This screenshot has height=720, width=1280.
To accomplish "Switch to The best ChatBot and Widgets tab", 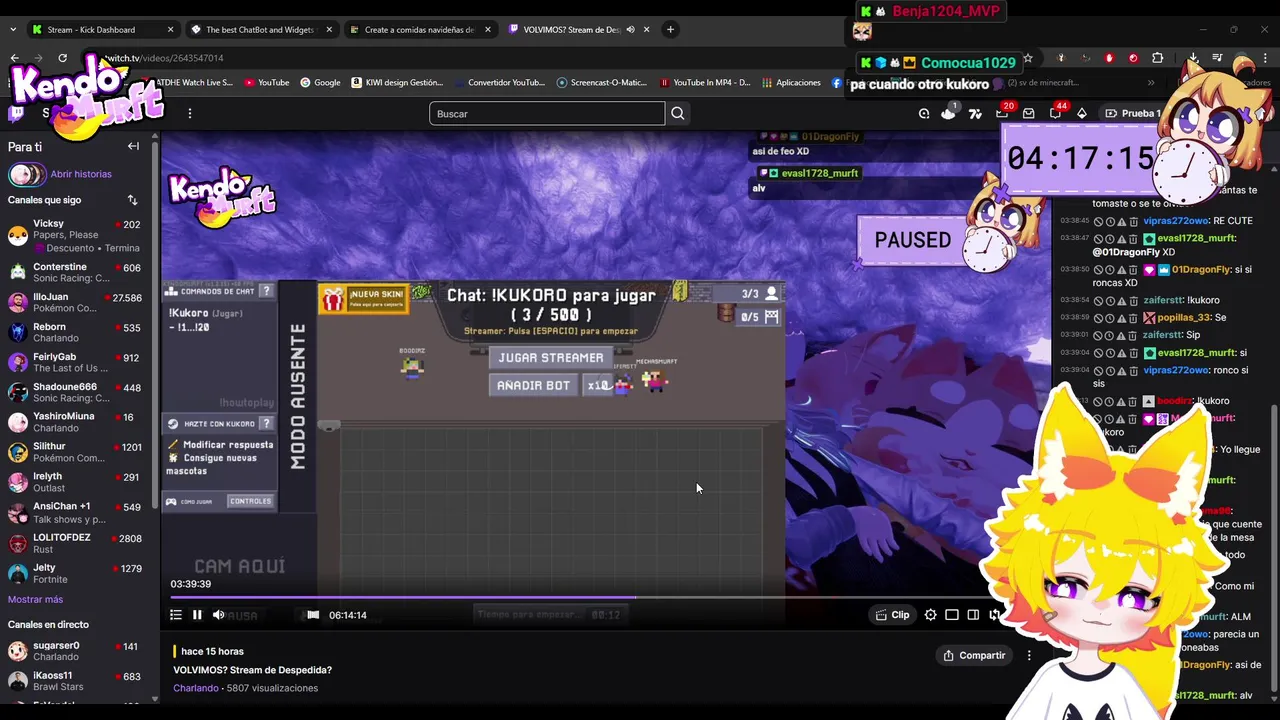I will pyautogui.click(x=260, y=29).
